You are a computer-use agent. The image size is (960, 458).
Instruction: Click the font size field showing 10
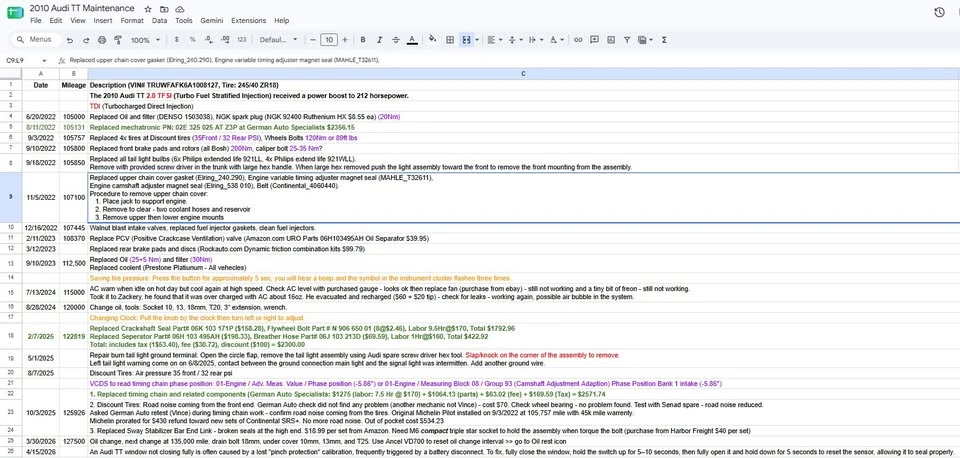(x=329, y=40)
